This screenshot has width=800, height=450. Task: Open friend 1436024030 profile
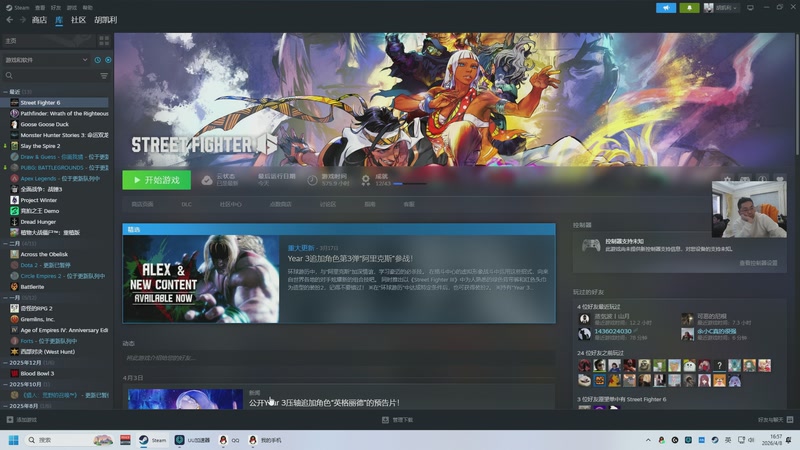coord(613,331)
